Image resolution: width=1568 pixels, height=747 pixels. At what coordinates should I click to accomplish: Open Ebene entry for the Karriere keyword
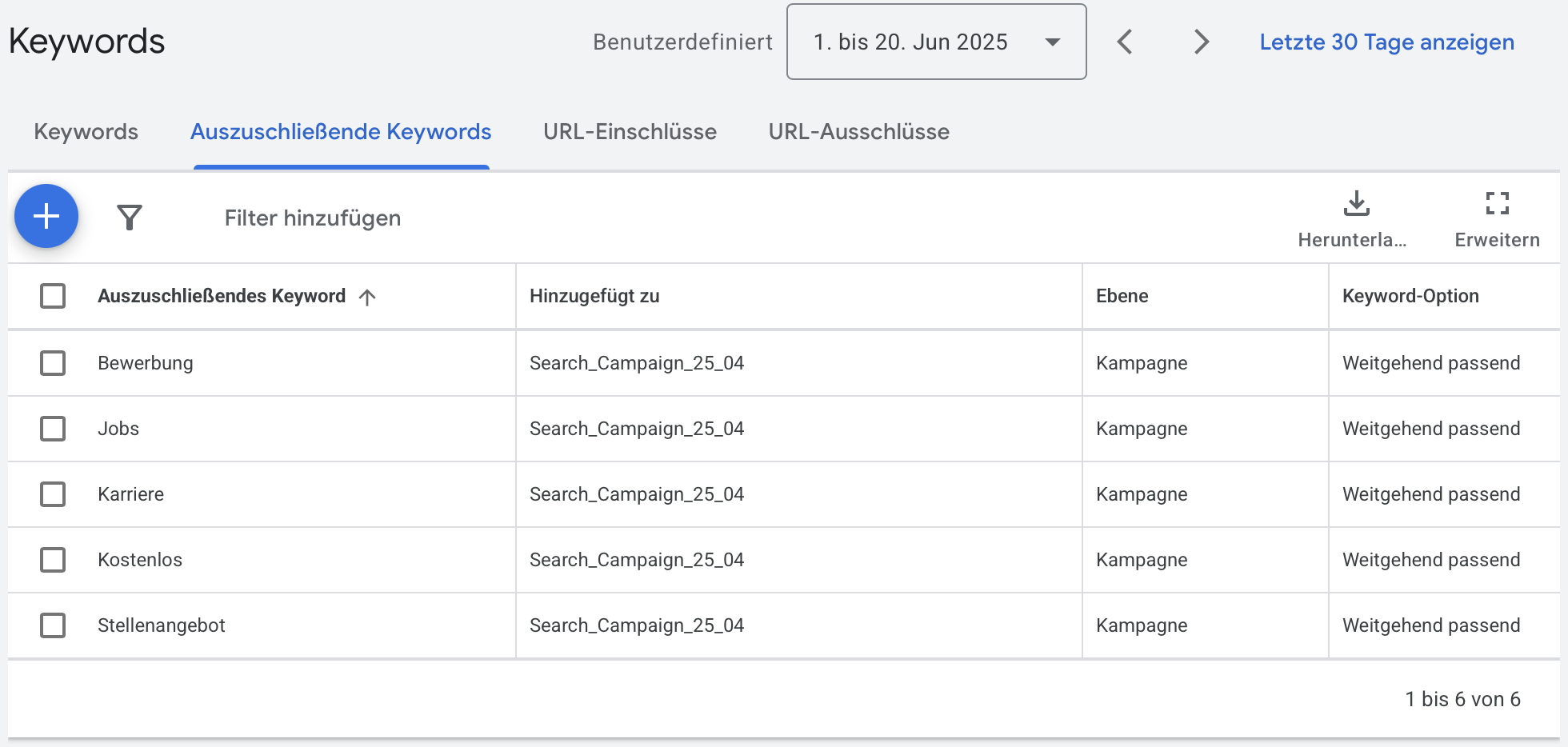[1142, 493]
